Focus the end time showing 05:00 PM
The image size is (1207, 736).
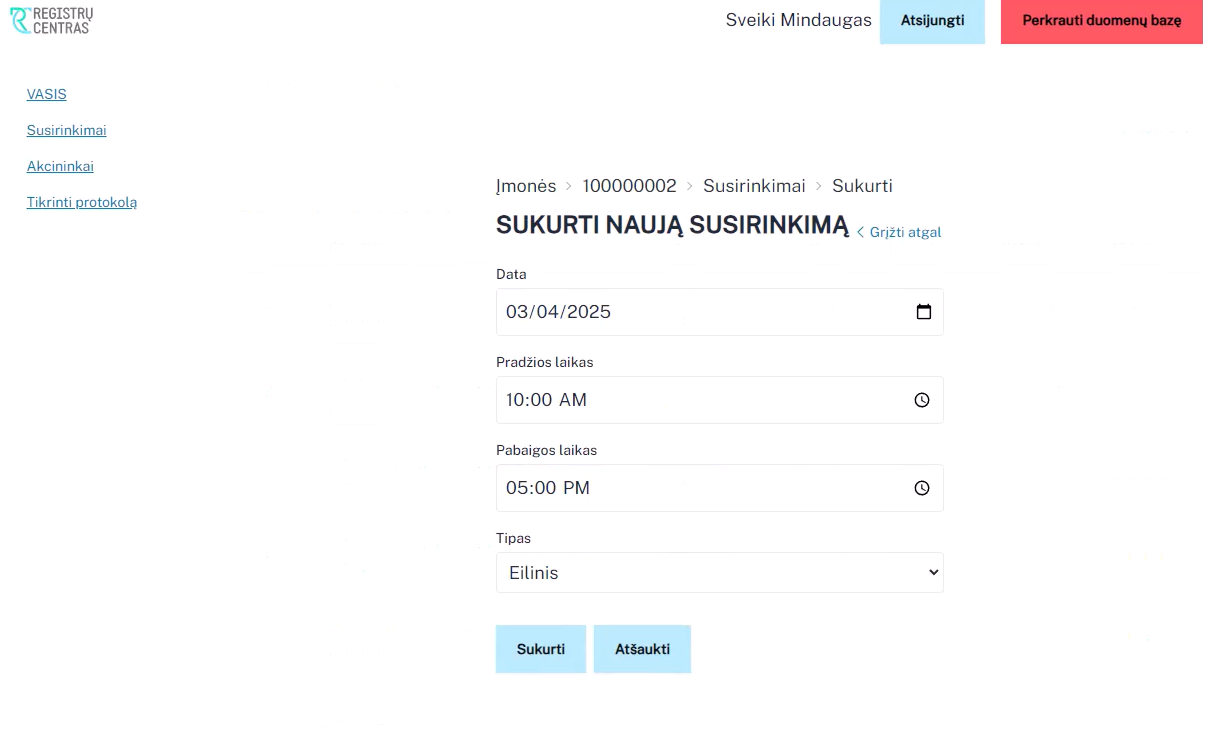tap(720, 488)
